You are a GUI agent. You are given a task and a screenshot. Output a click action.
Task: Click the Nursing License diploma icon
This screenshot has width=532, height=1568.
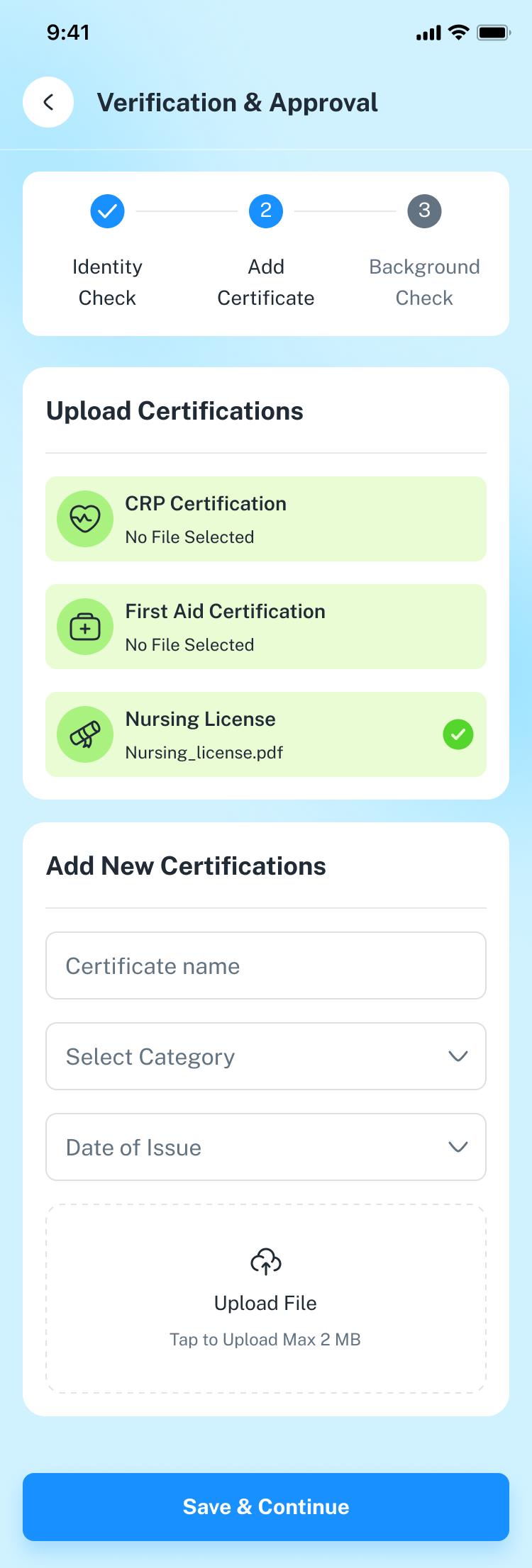click(x=85, y=734)
